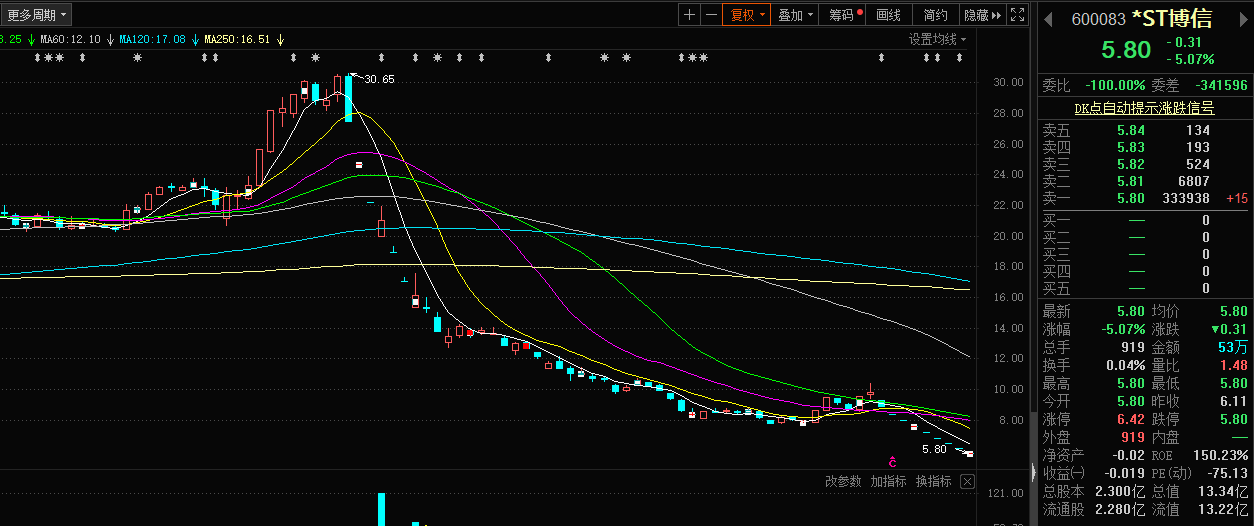The image size is (1254, 526).
Task: Select the 画线 drawing tools item
Action: tap(888, 15)
